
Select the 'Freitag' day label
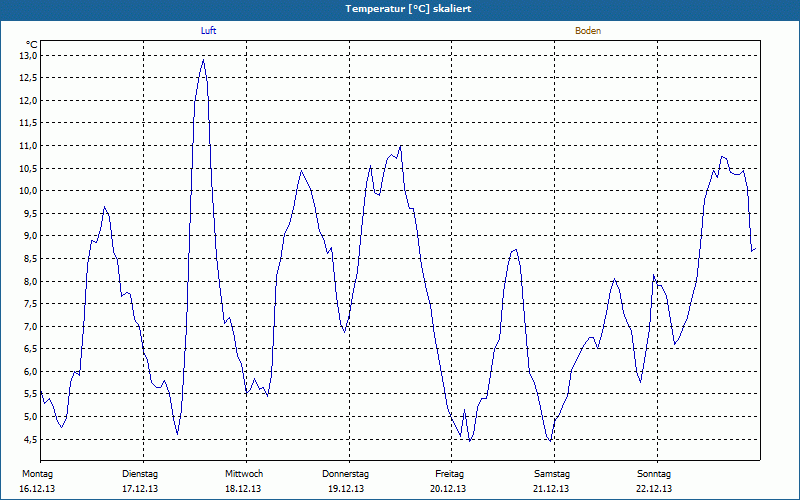[x=449, y=474]
